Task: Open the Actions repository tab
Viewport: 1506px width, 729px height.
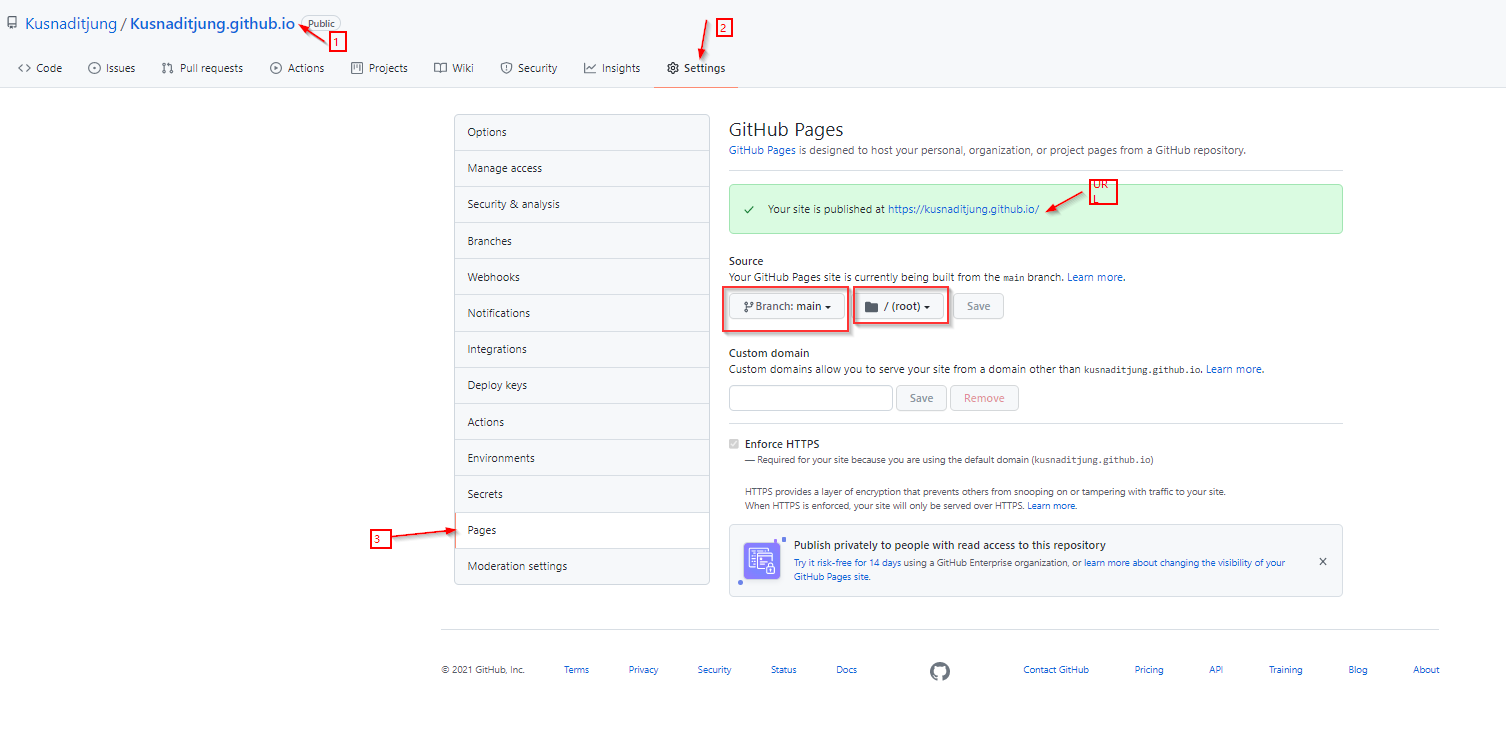Action: [x=297, y=68]
